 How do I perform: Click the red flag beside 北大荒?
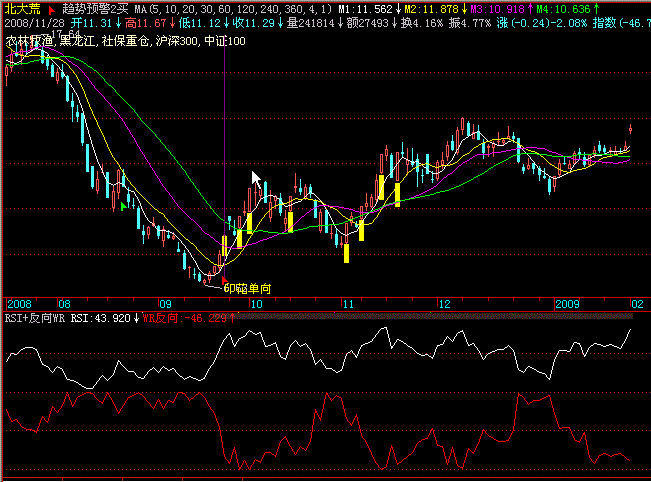tap(52, 10)
